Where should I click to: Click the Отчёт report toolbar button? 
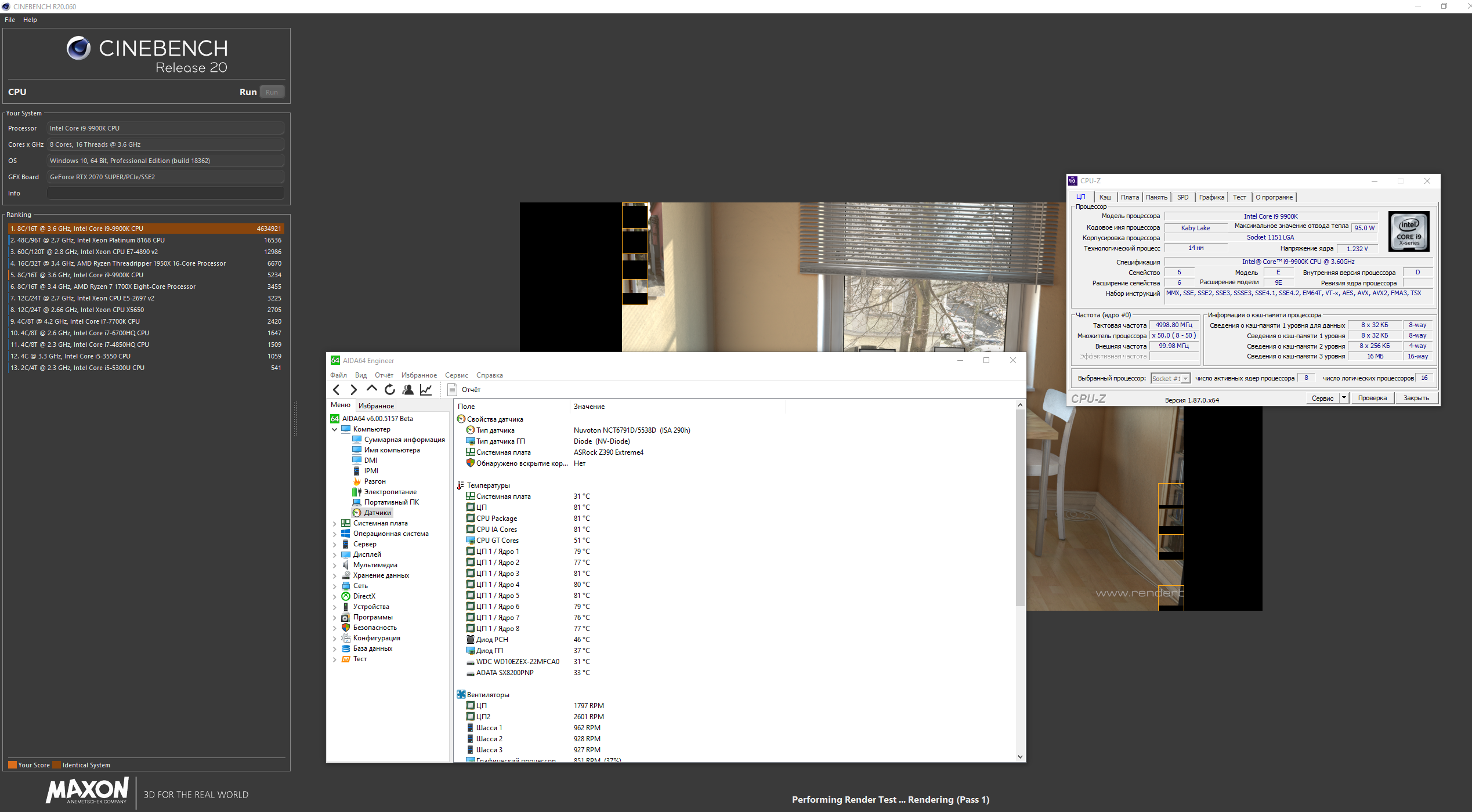(464, 390)
